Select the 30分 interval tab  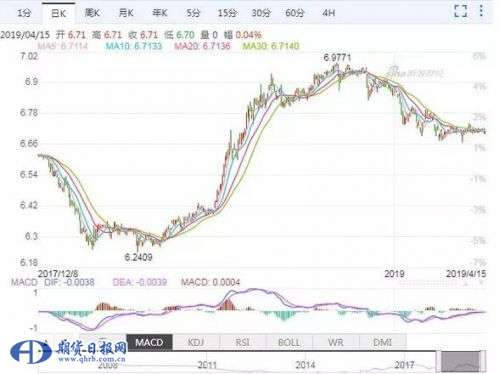[x=261, y=13]
